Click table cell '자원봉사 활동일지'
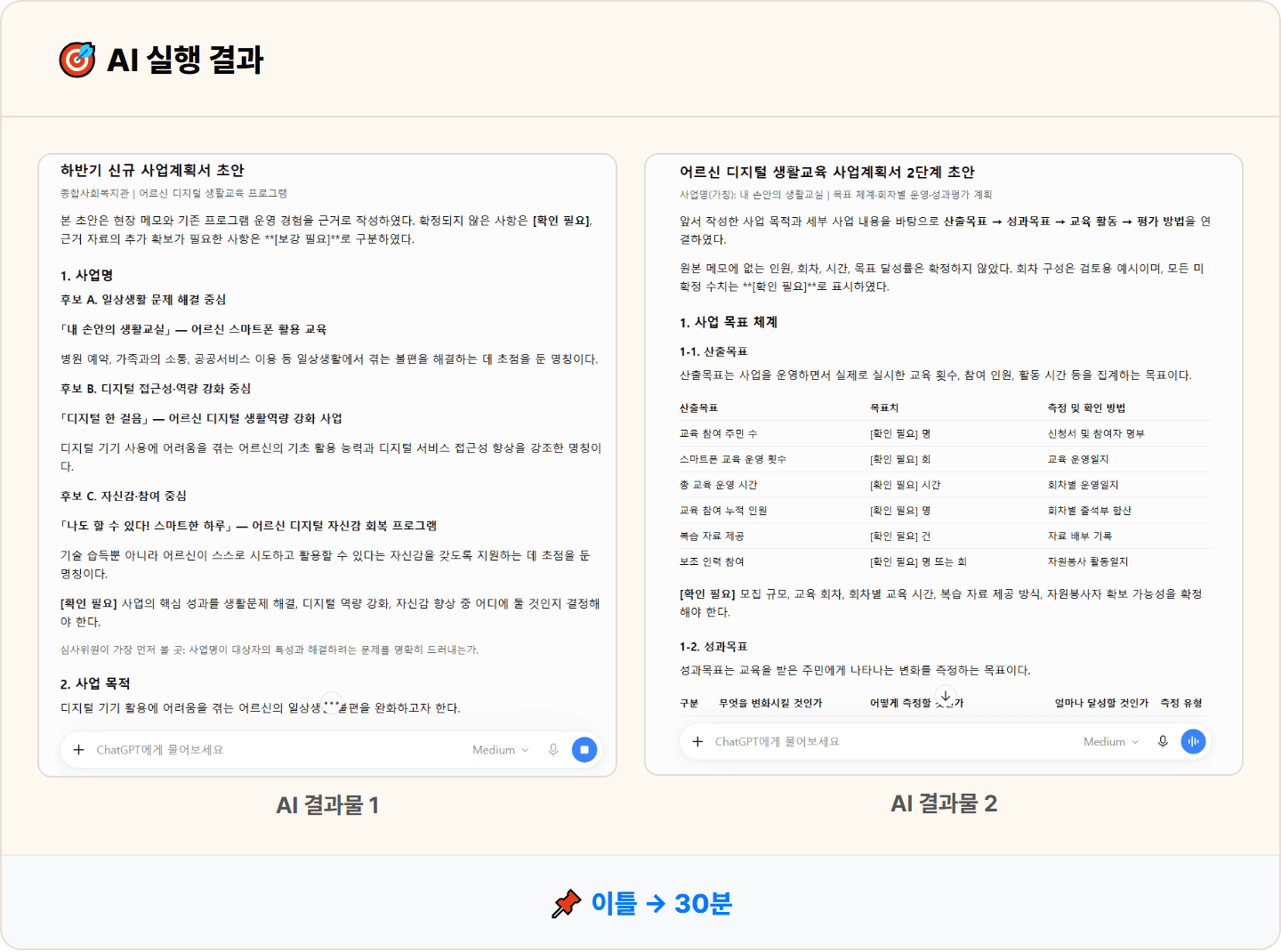The height and width of the screenshot is (952, 1281). pos(1088,561)
